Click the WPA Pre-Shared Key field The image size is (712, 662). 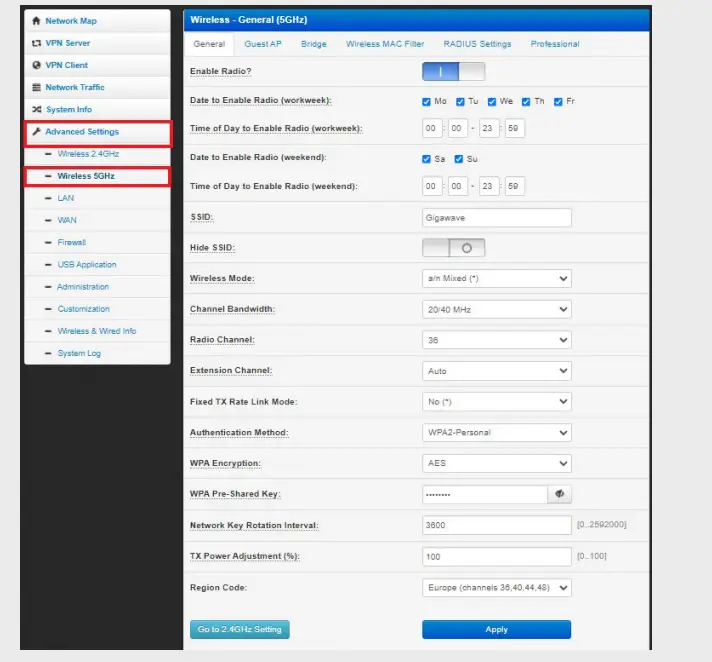[485, 494]
